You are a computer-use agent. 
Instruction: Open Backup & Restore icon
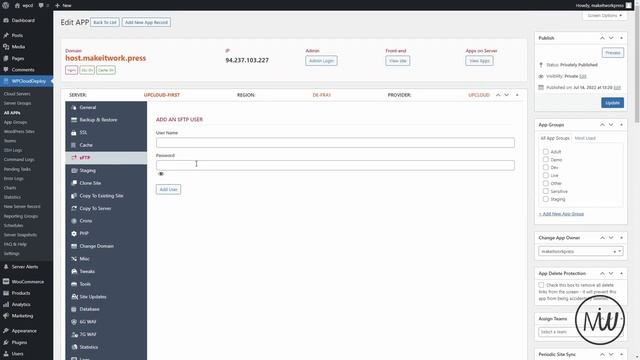(74, 120)
